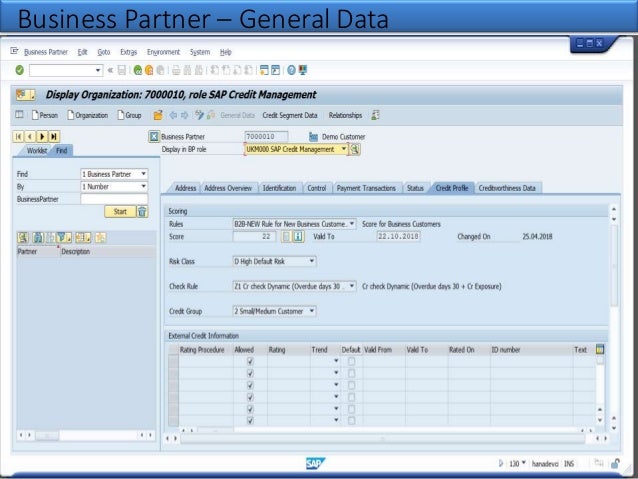
Task: Switch to the Creditworthiness Data tab
Action: click(507, 188)
